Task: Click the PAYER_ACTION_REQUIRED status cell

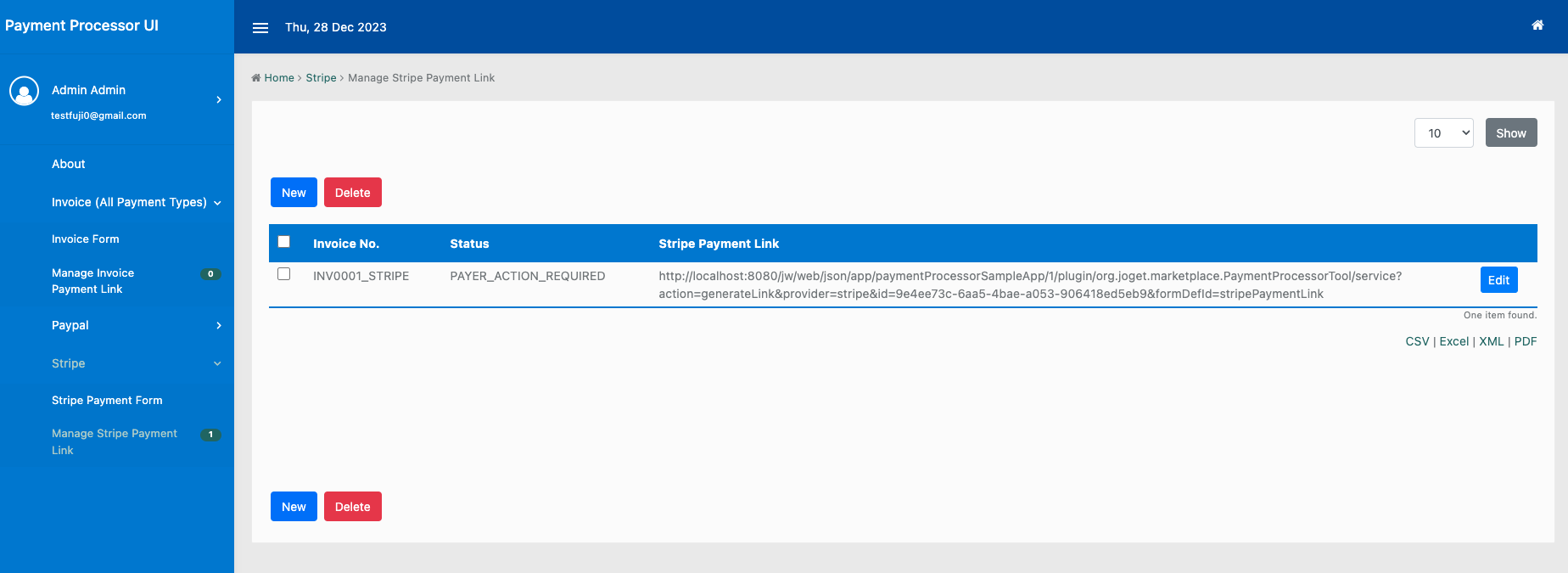Action: point(528,277)
